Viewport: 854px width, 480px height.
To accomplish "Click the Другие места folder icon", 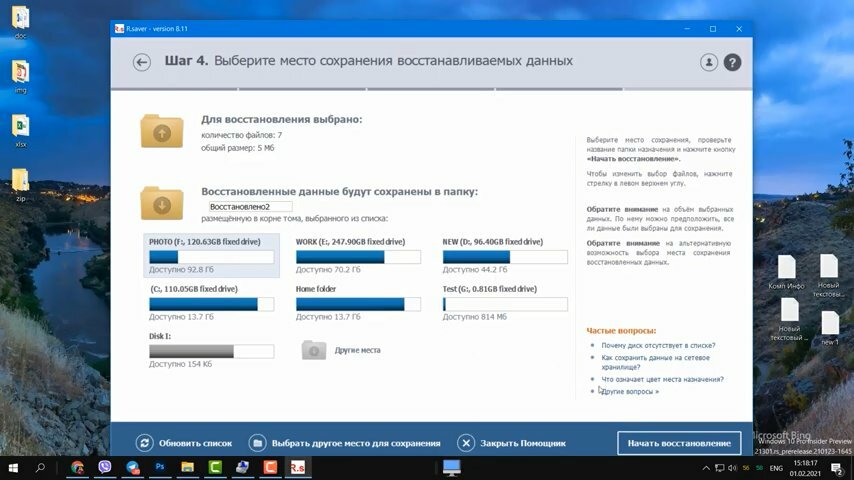I will (314, 350).
